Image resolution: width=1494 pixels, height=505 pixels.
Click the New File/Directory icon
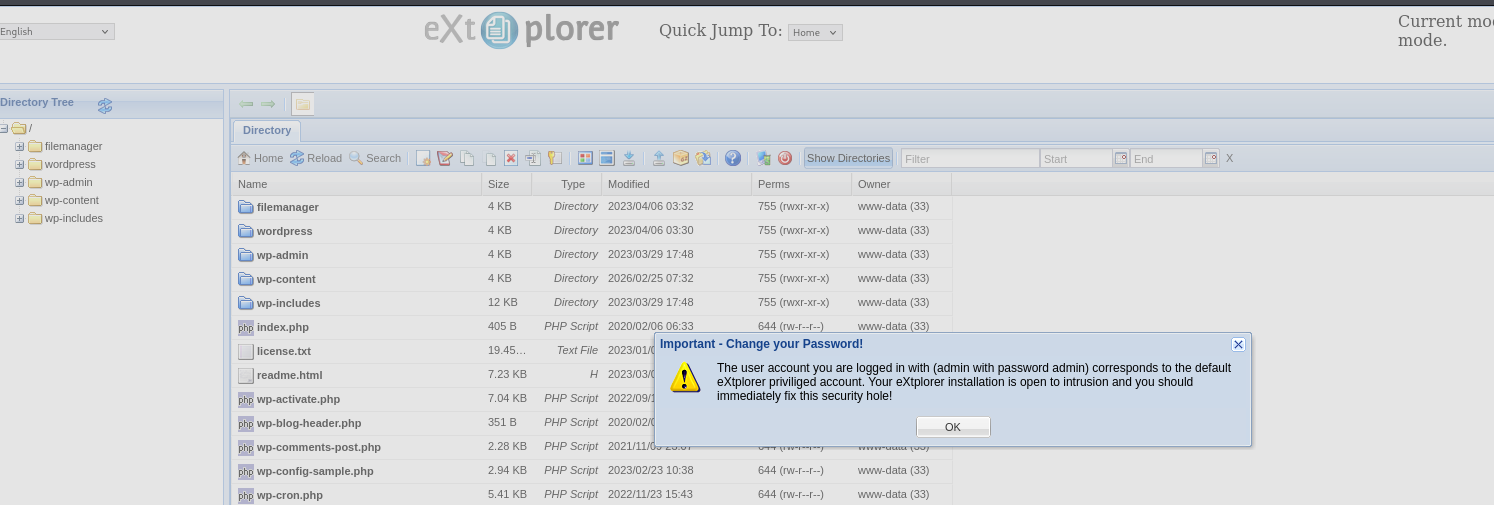tap(423, 158)
